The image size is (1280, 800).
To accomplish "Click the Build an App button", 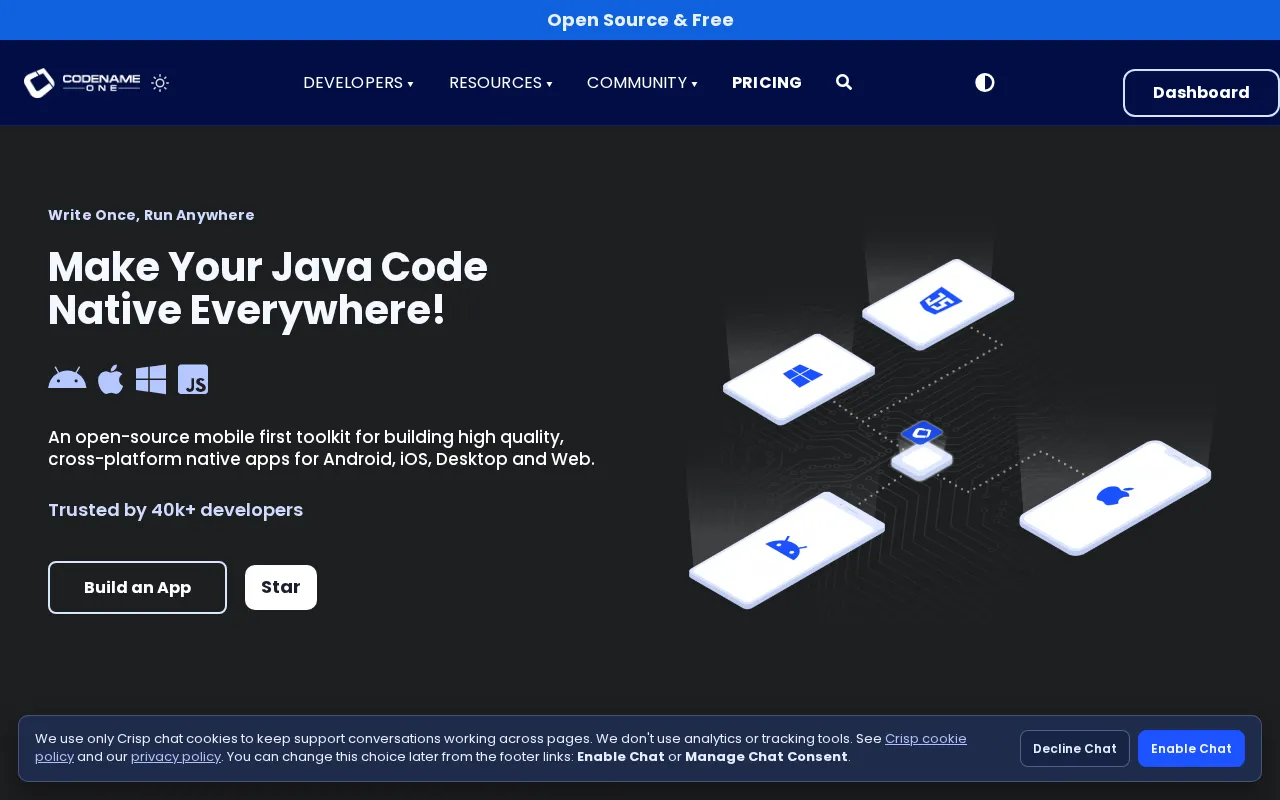I will click(137, 587).
